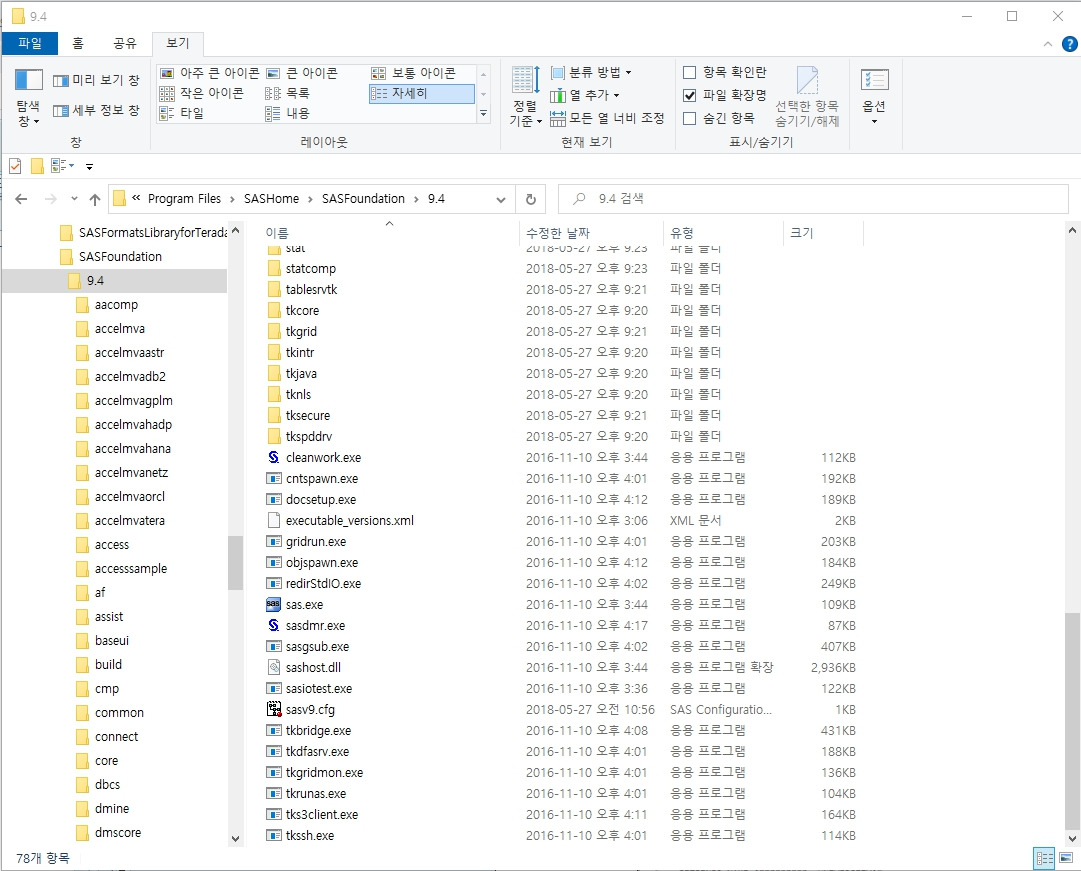Screen dimensions: 1081x871
Task: Select details layout (자세히)
Action: pyautogui.click(x=422, y=93)
